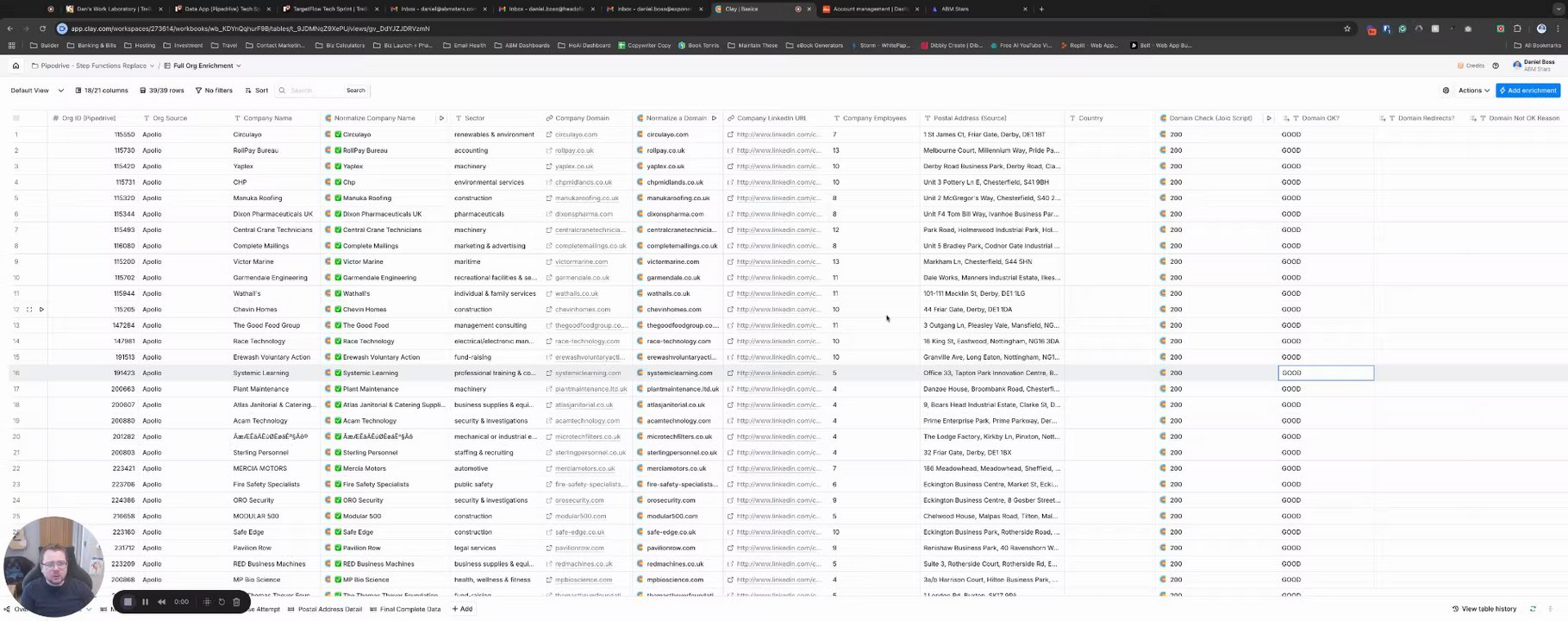Viewport: 1568px width, 621px height.
Task: Pause the screen recording
Action: click(x=145, y=602)
